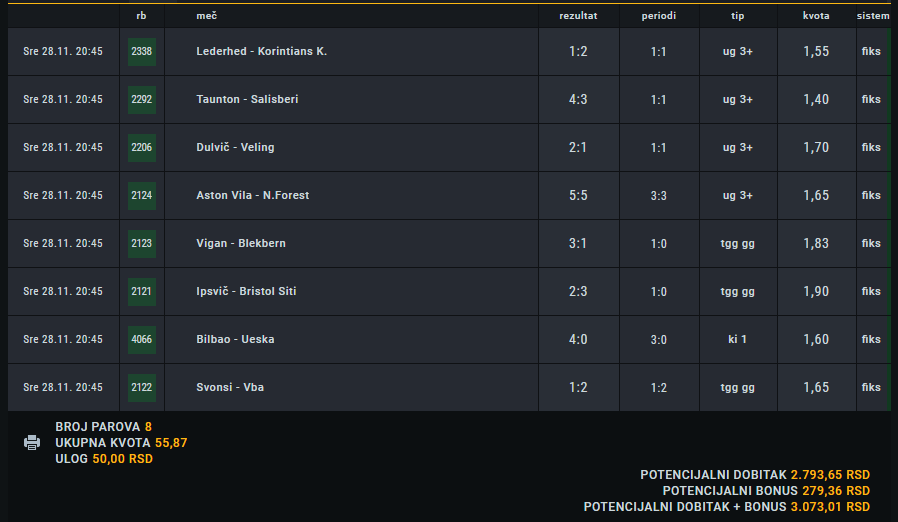
Task: Click the green 2206 match number badge
Action: click(x=141, y=147)
